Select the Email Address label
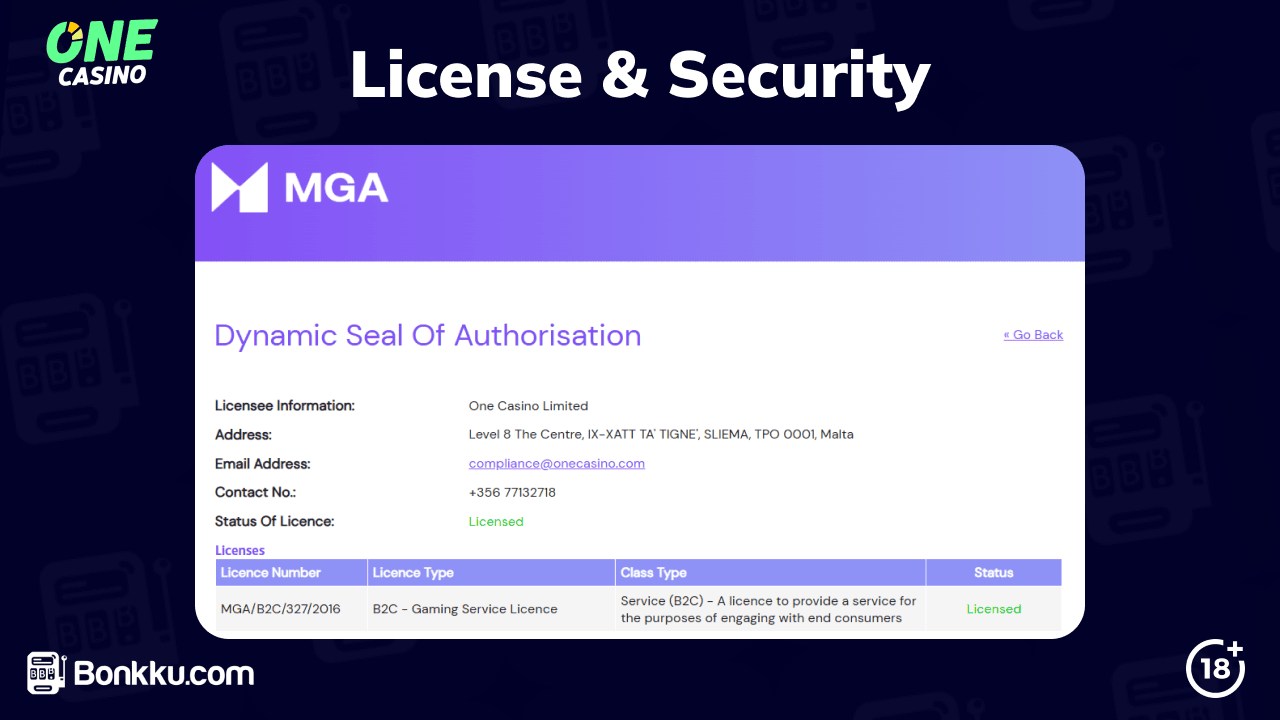The image size is (1280, 720). point(263,464)
